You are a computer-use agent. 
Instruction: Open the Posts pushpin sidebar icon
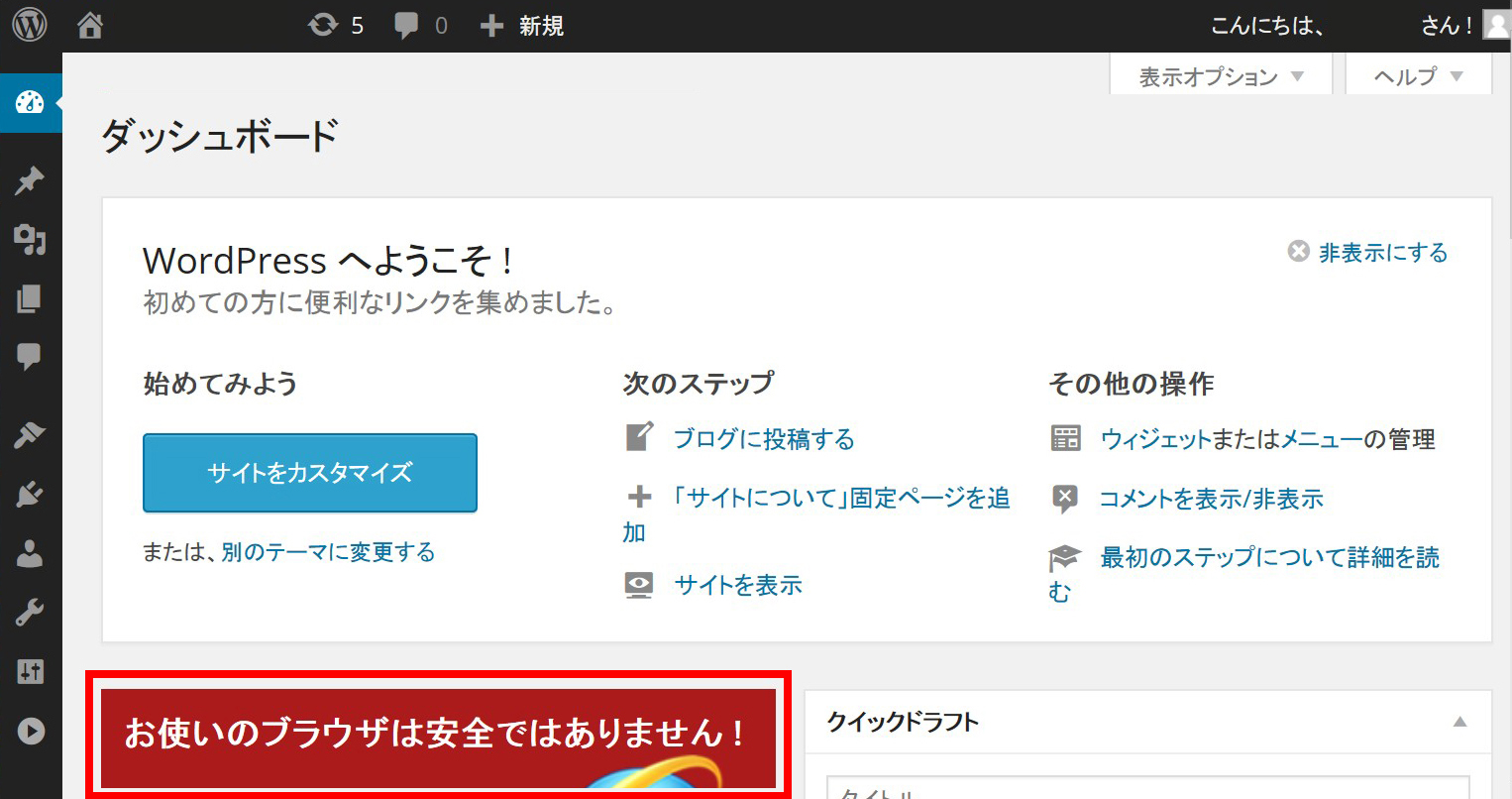coord(30,181)
